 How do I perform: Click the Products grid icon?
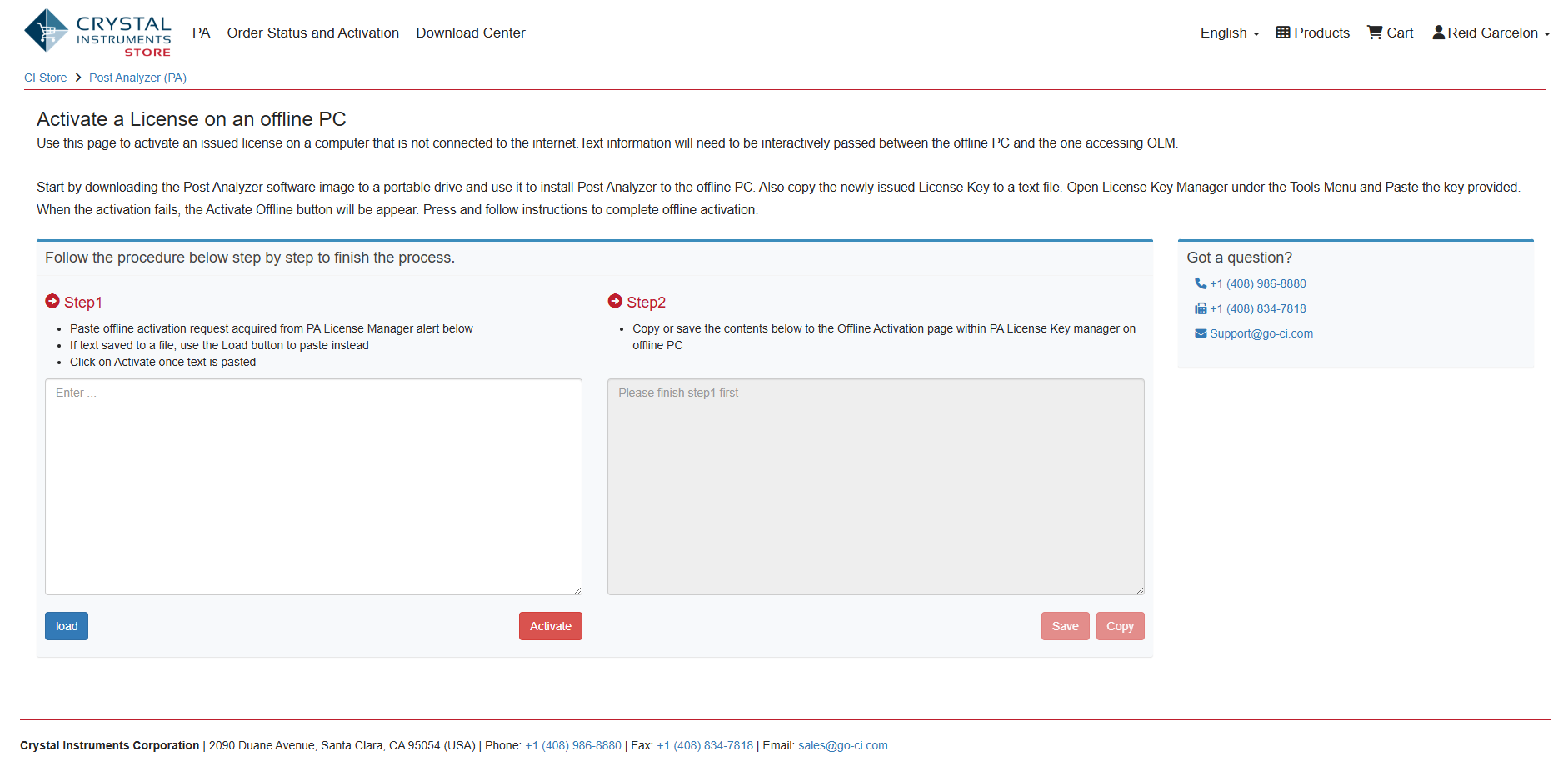[1283, 33]
